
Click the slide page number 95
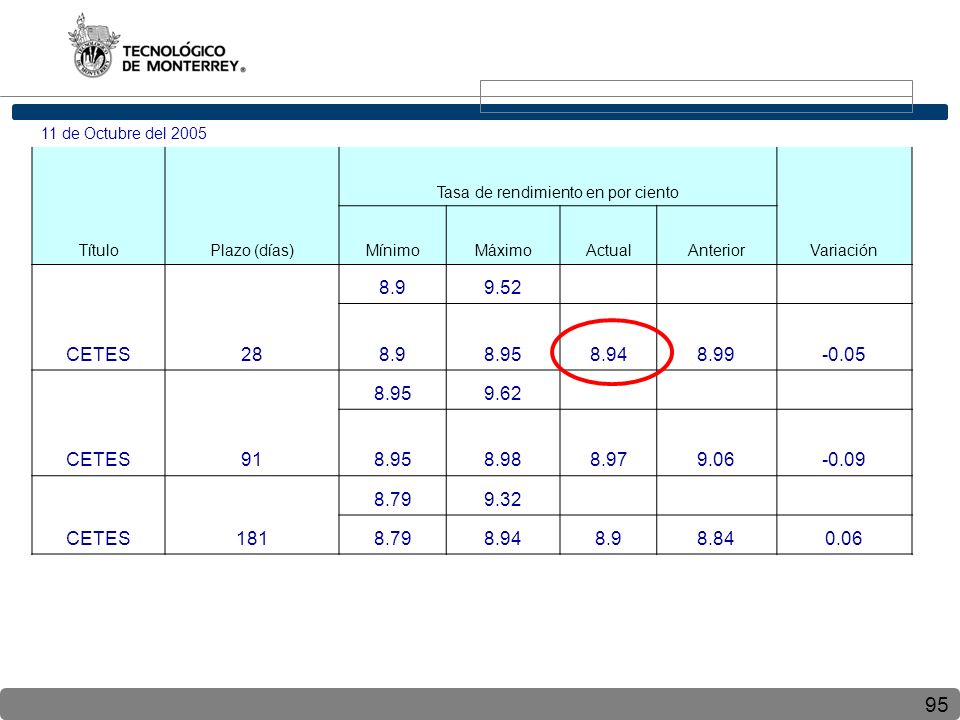(x=936, y=705)
